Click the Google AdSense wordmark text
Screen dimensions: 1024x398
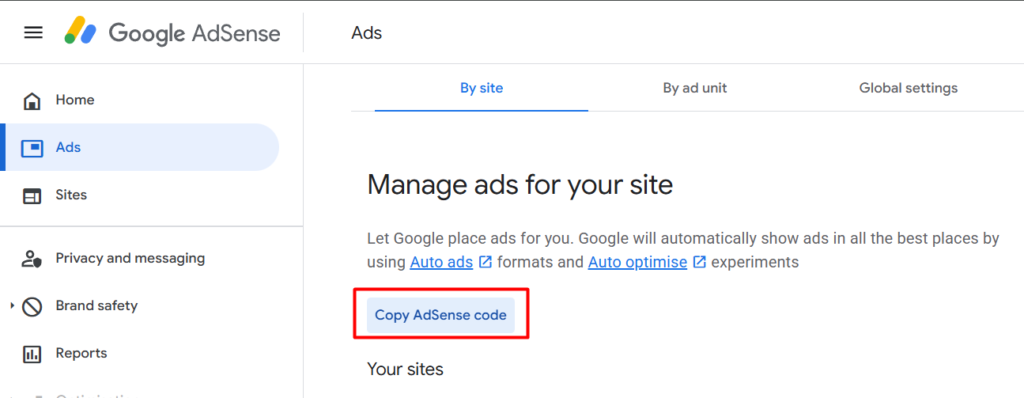195,33
